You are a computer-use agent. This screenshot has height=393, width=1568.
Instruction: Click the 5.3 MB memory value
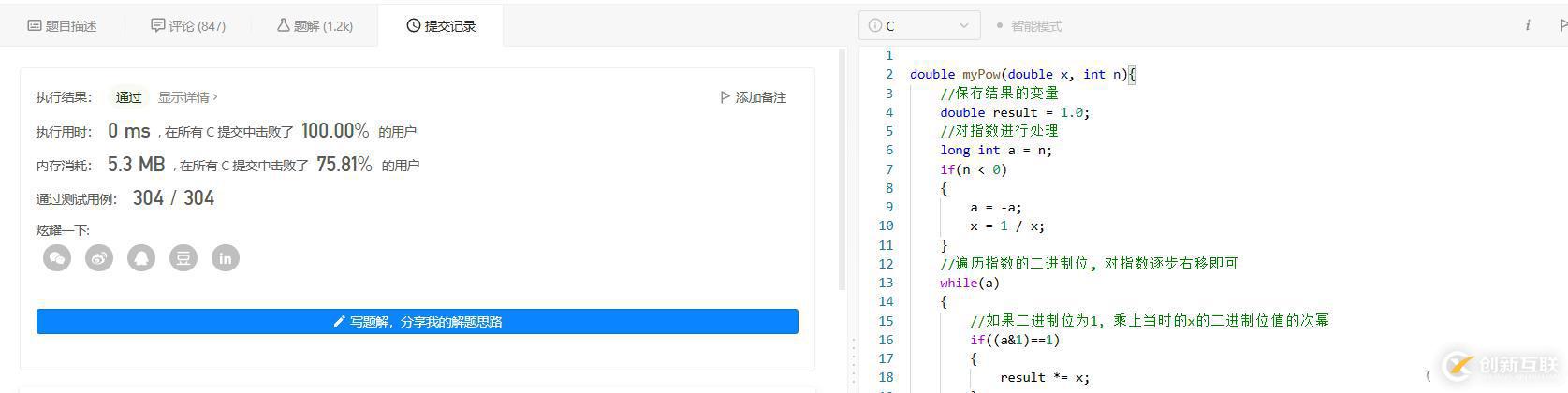point(137,165)
